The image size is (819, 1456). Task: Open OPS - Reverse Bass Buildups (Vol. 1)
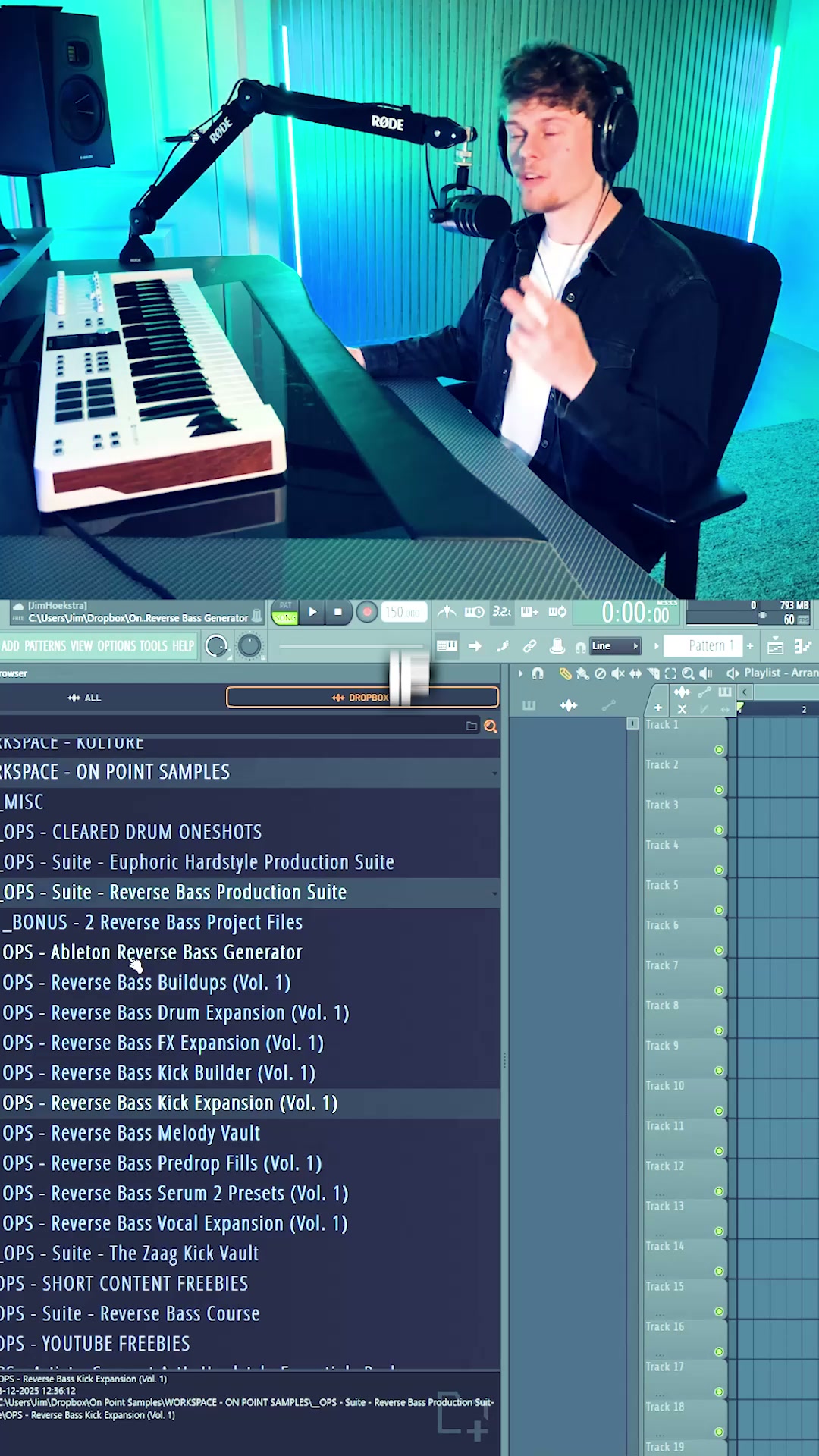[x=249, y=983]
